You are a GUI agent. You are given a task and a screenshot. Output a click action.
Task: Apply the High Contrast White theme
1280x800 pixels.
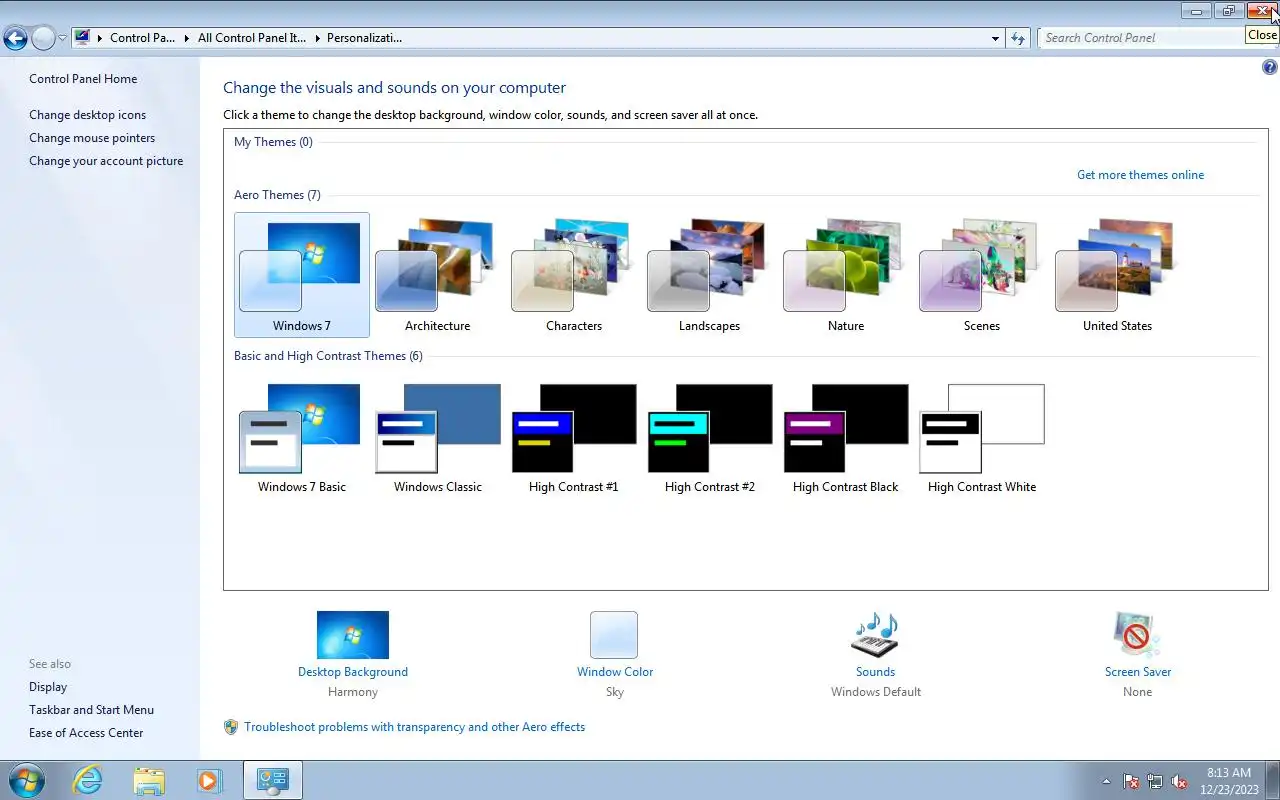pyautogui.click(x=981, y=437)
